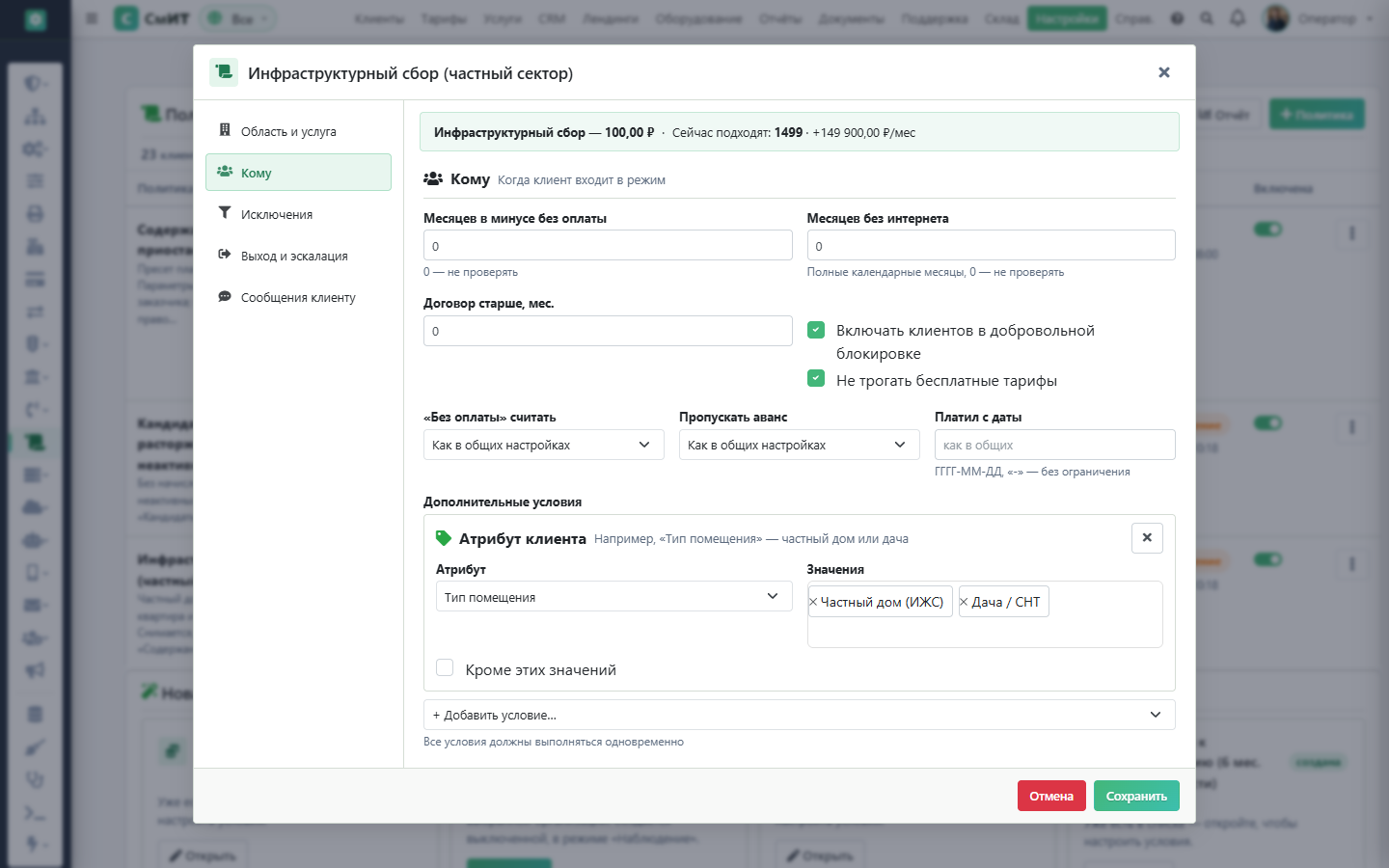Viewport: 1389px width, 868px height.
Task: Remove the Атрибут клиента condition block
Action: click(1147, 538)
